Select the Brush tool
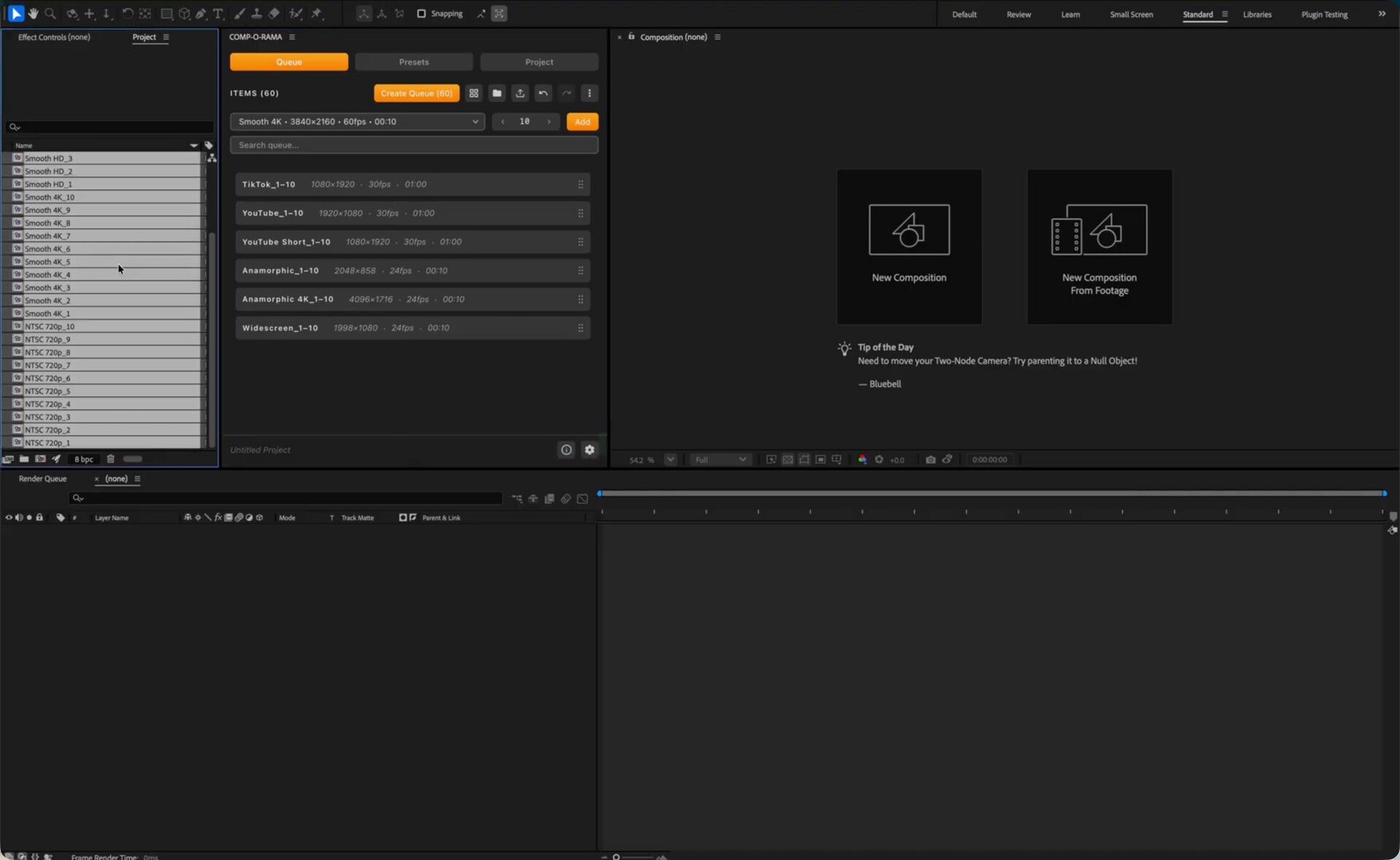 click(239, 14)
